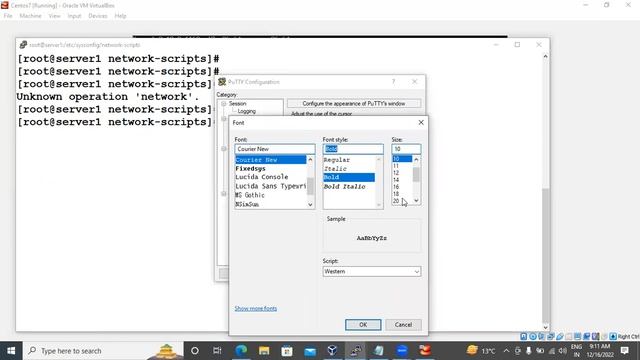
Task: Switch to VirtualBox cube icon in taskbar
Action: pyautogui.click(x=332, y=351)
